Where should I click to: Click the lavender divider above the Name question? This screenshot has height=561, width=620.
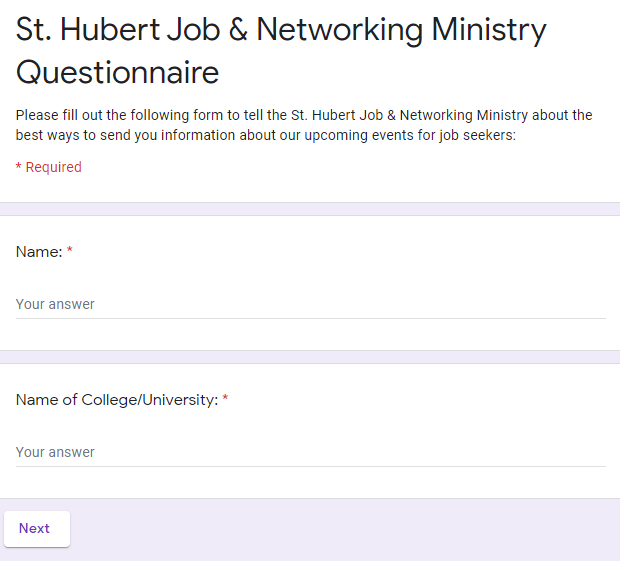tap(310, 209)
